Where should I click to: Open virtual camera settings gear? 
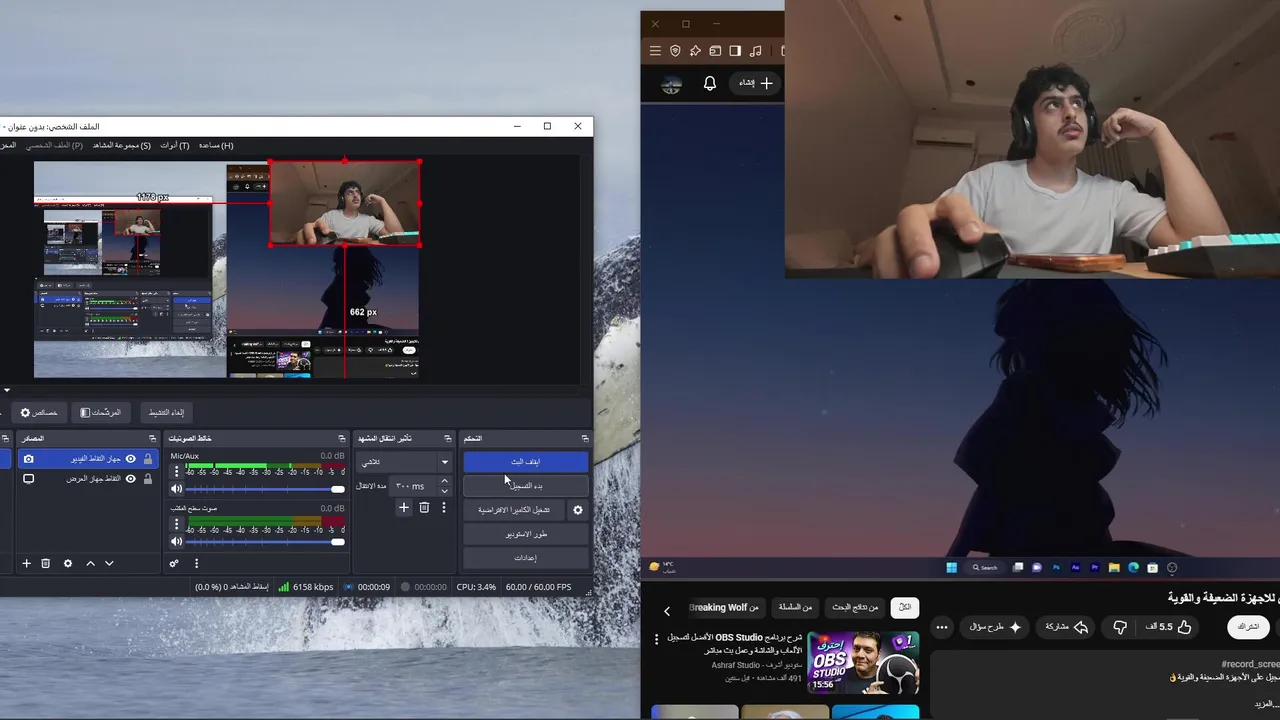577,510
